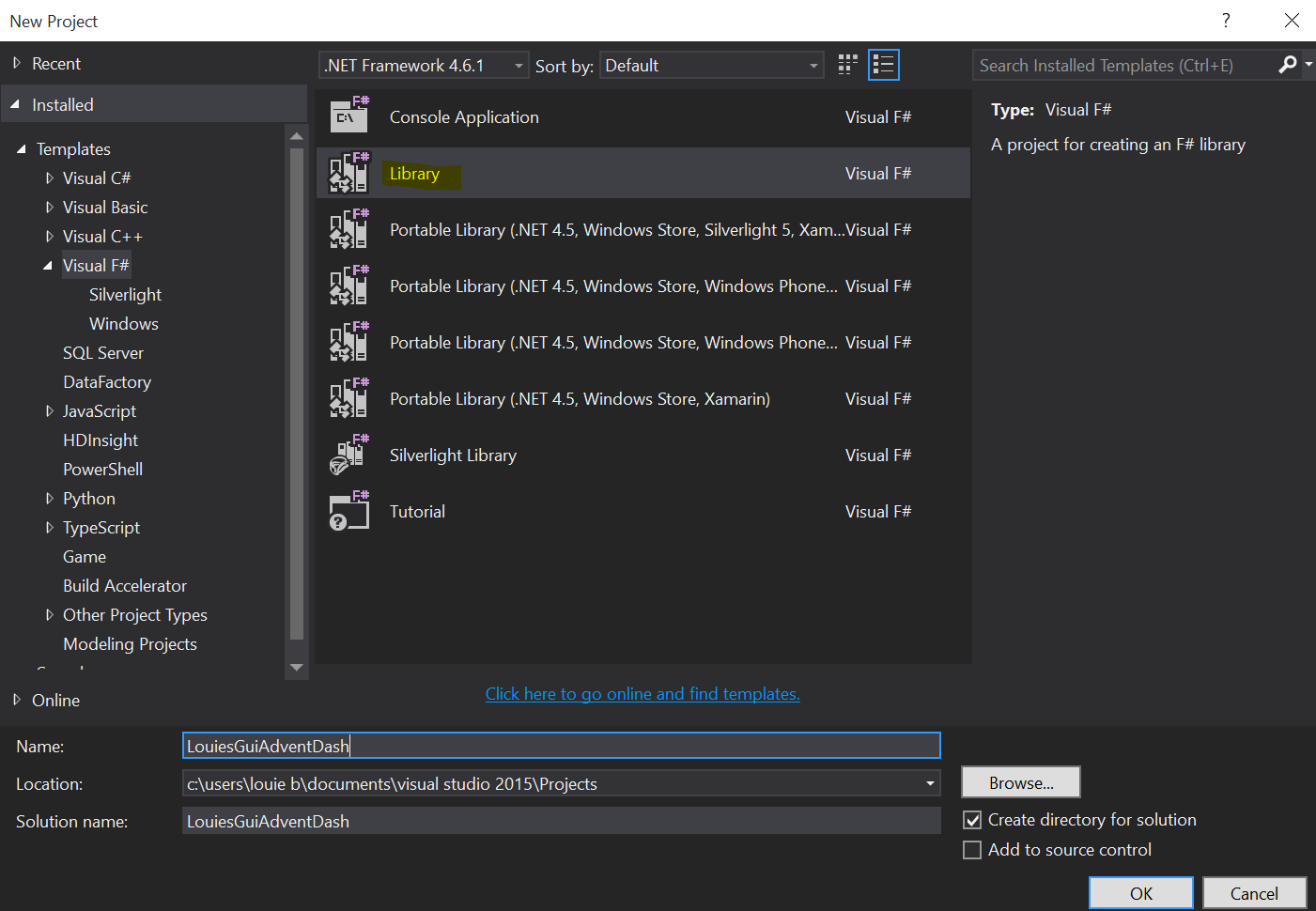The image size is (1316, 911).
Task: Expand the Visual C++ node arrow
Action: coord(50,236)
